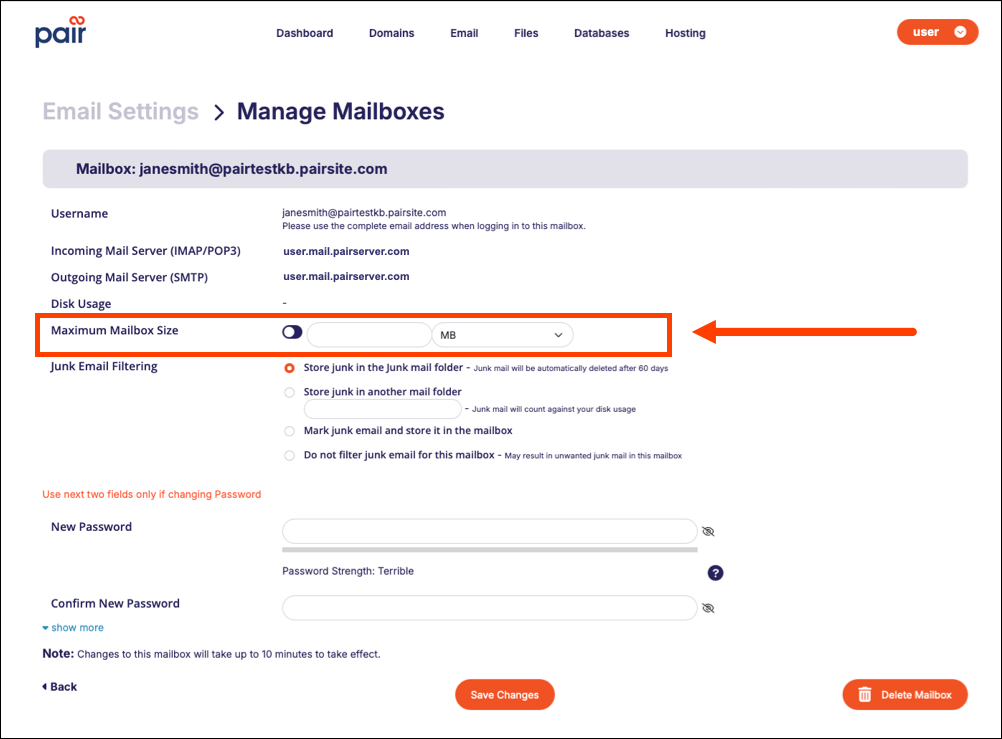Click the changing Password warning text

[x=152, y=494]
